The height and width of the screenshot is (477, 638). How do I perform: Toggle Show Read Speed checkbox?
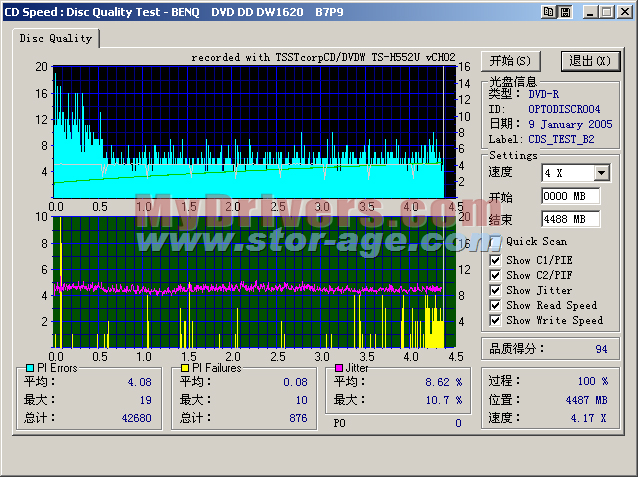496,305
